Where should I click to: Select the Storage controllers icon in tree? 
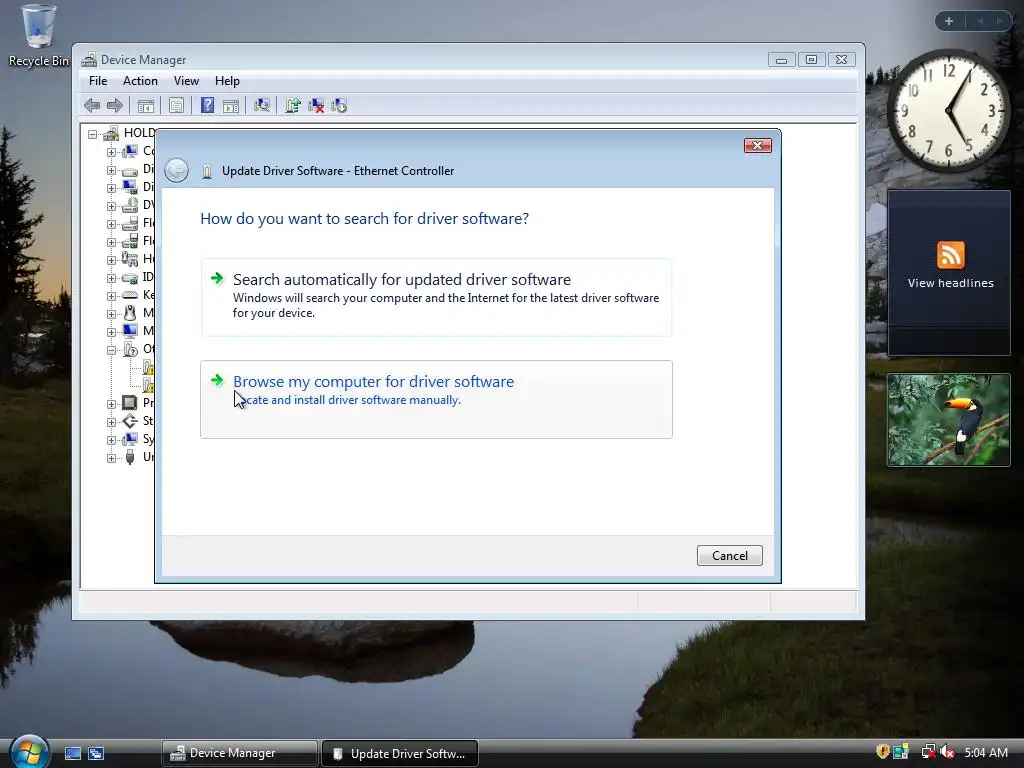130,421
